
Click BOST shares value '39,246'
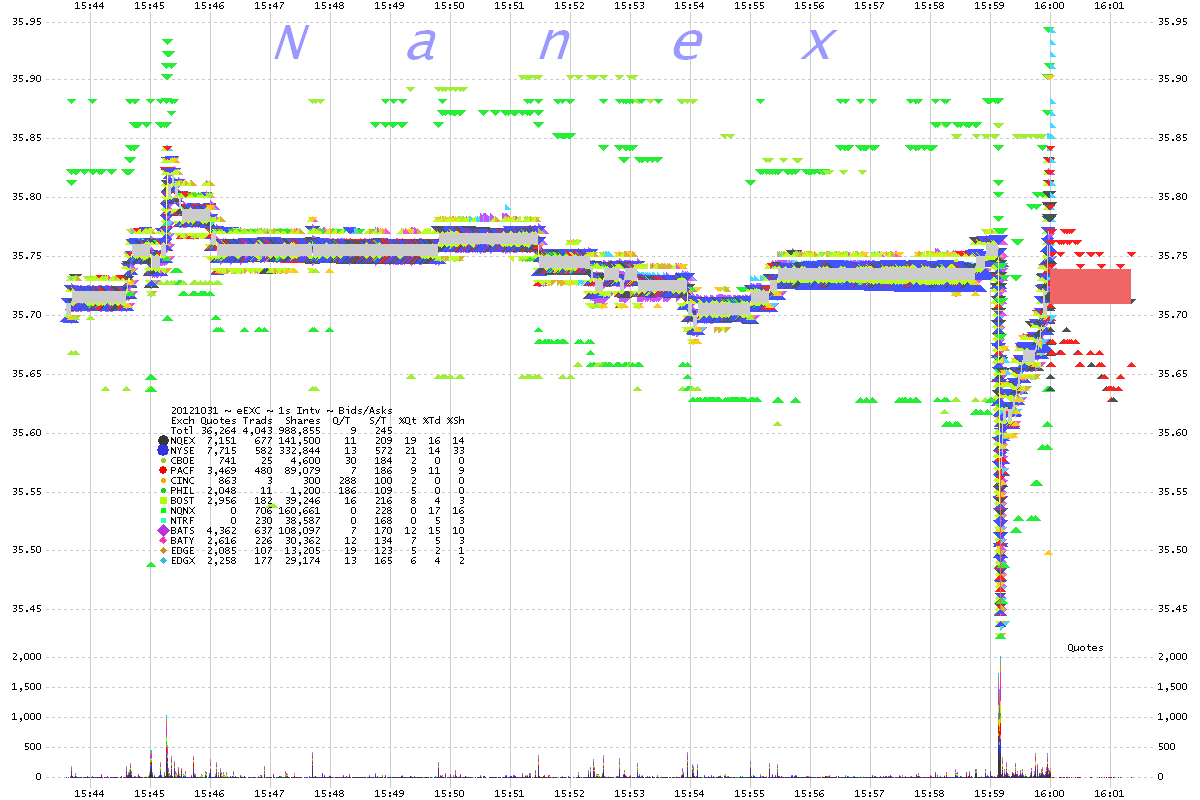pyautogui.click(x=302, y=500)
